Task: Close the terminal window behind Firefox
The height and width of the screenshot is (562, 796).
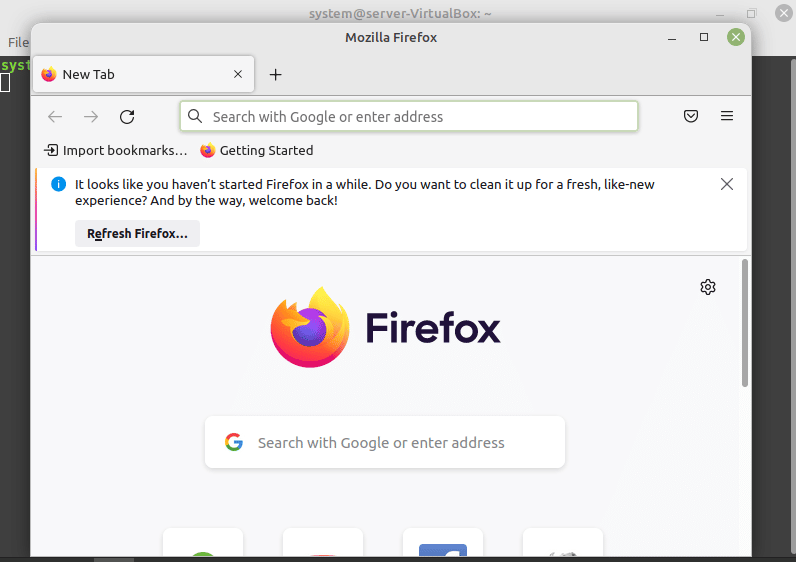Action: click(x=784, y=13)
